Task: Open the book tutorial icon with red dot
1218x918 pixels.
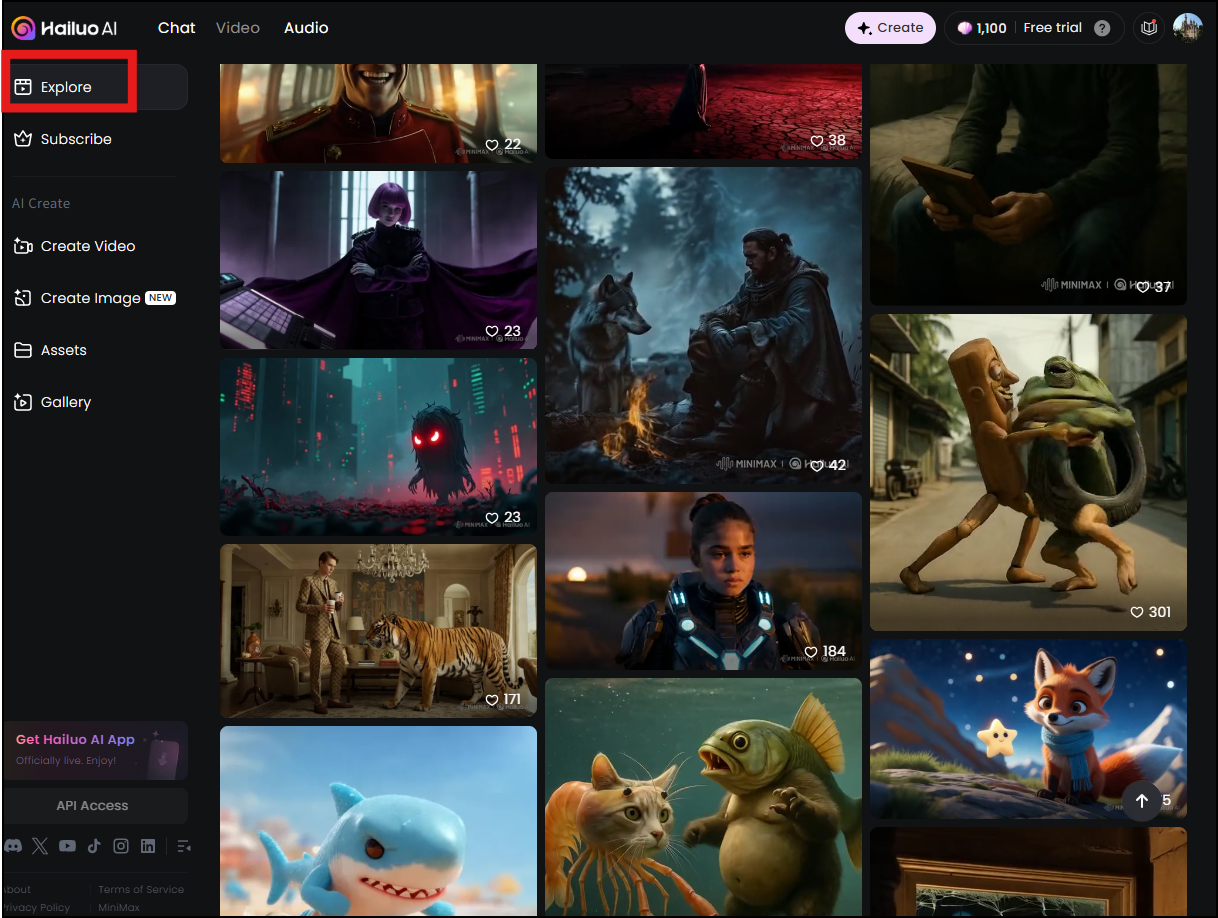Action: (1150, 28)
